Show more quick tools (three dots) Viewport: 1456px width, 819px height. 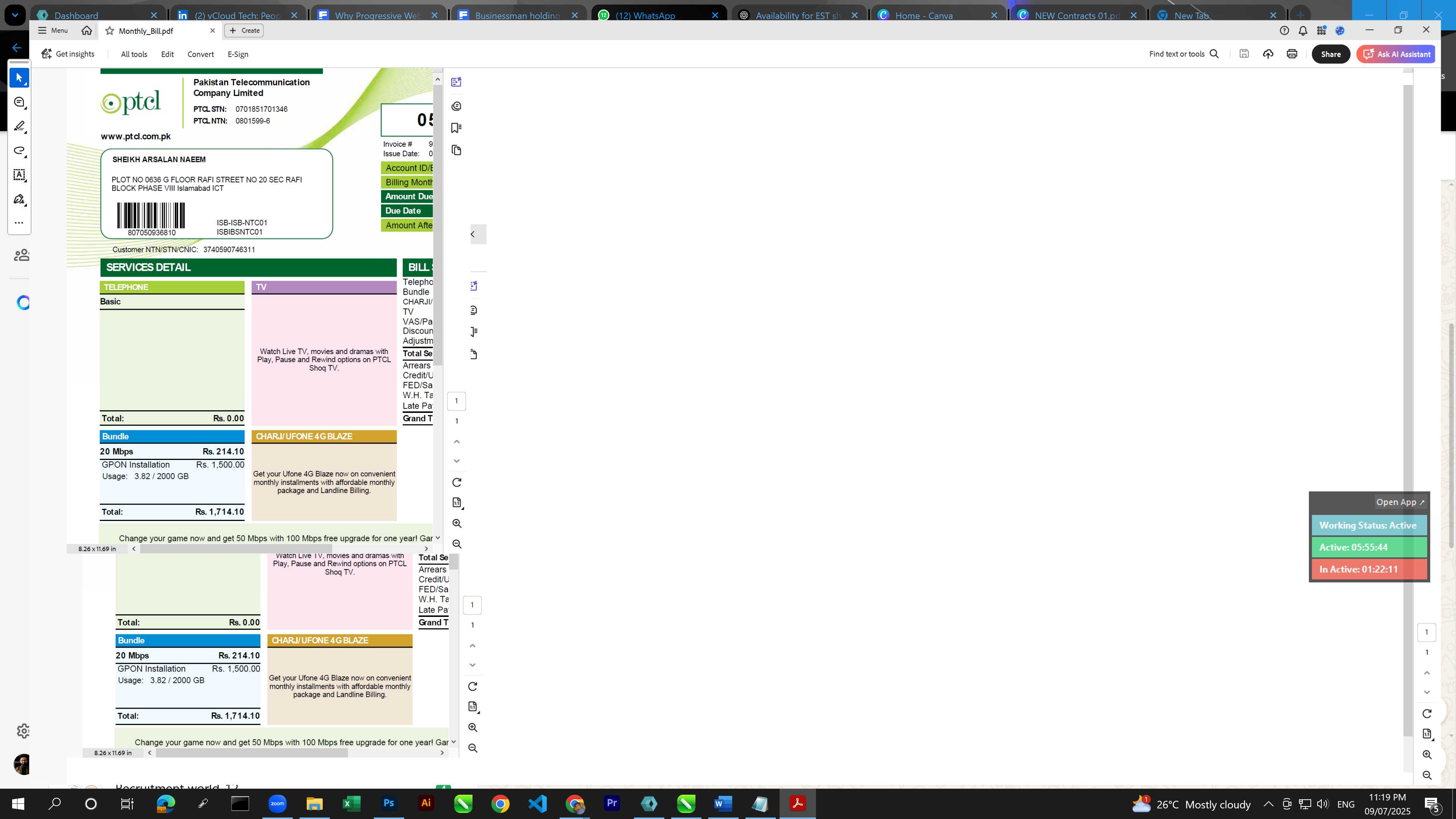19,223
